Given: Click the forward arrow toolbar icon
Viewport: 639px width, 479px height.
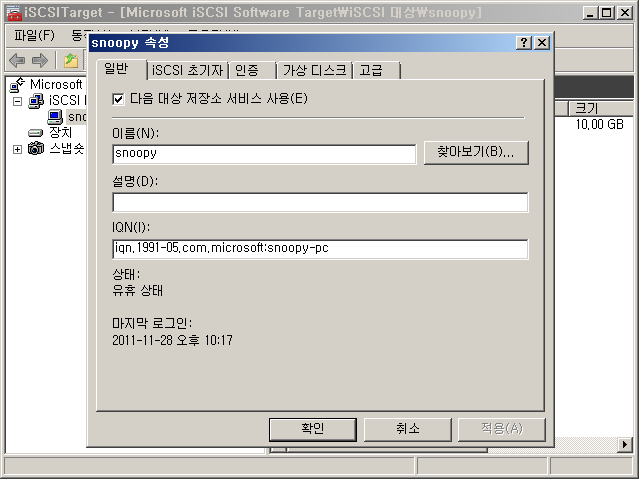Looking at the screenshot, I should pyautogui.click(x=40, y=60).
